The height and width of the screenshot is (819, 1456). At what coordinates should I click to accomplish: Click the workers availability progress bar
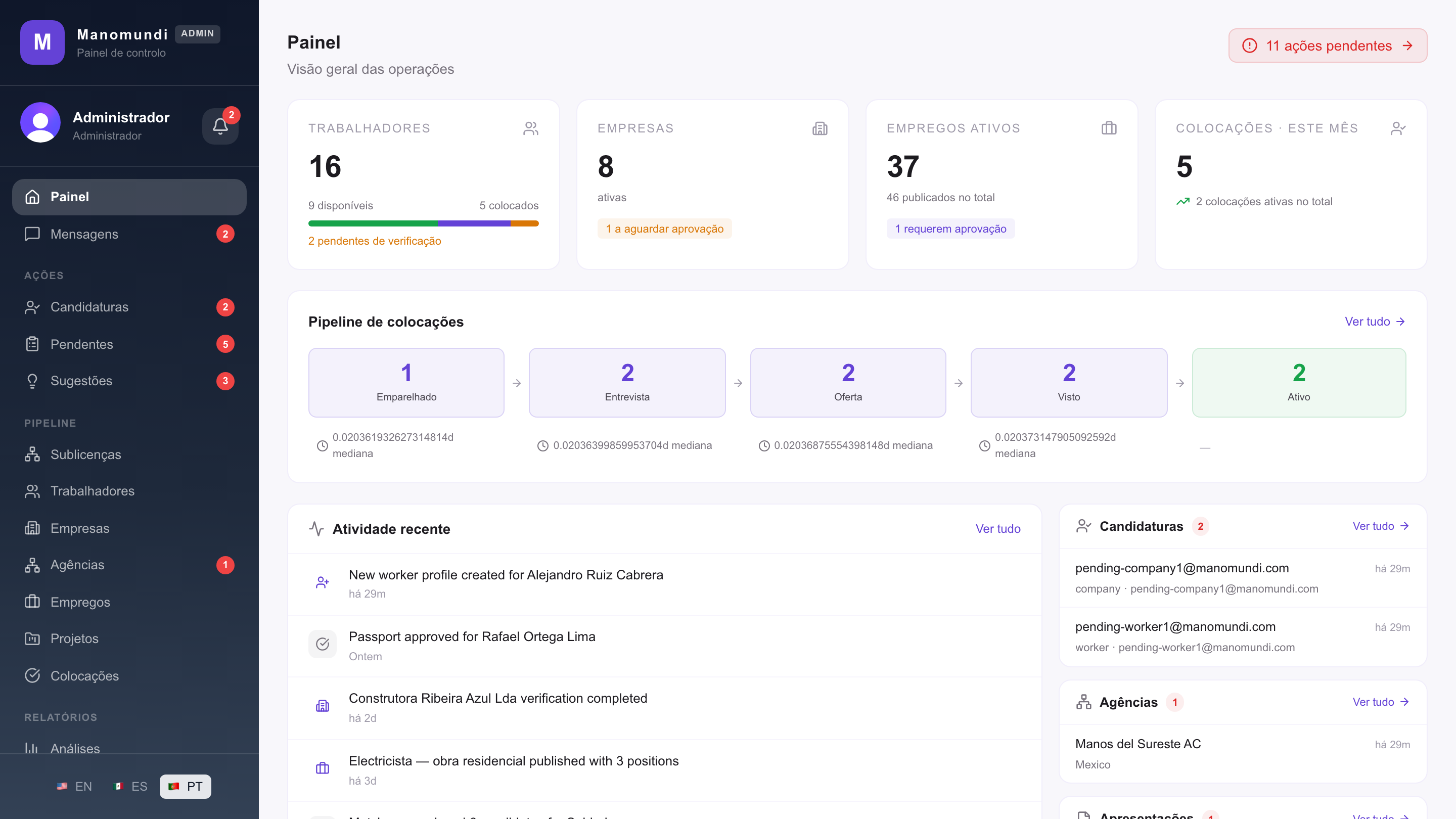[423, 223]
